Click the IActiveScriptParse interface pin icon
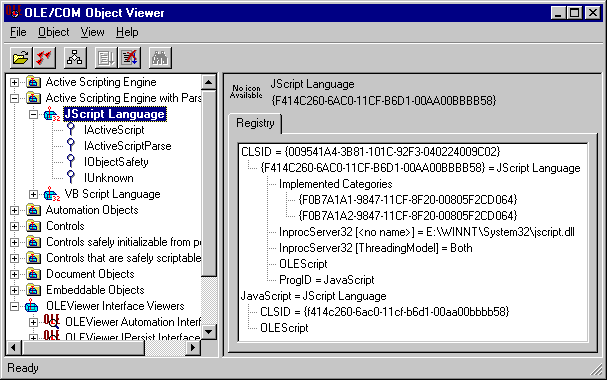This screenshot has width=607, height=380. (70, 145)
